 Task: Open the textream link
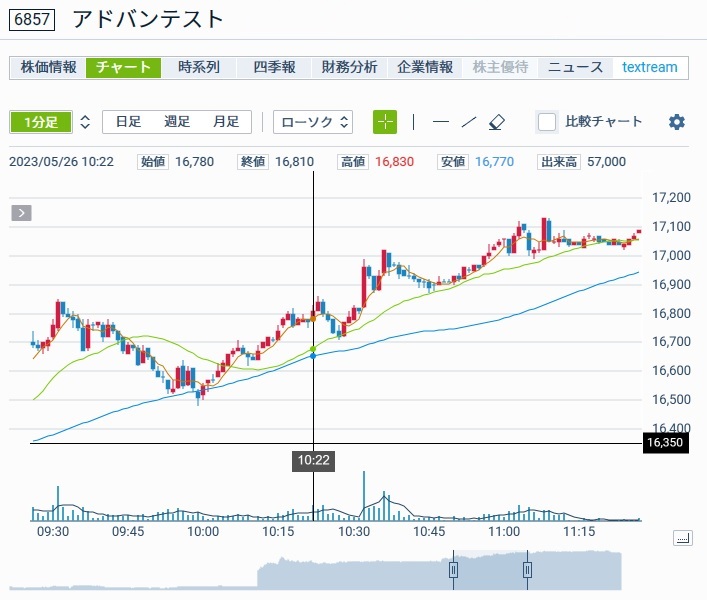649,67
